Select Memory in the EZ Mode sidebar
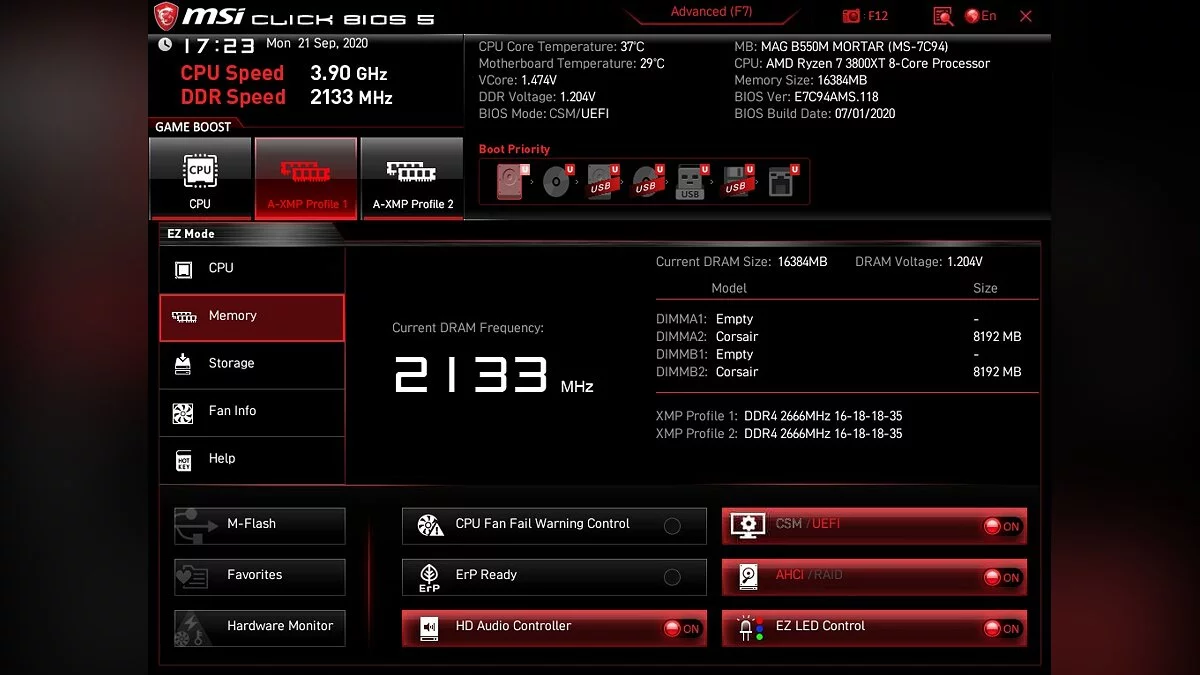 pyautogui.click(x=252, y=317)
